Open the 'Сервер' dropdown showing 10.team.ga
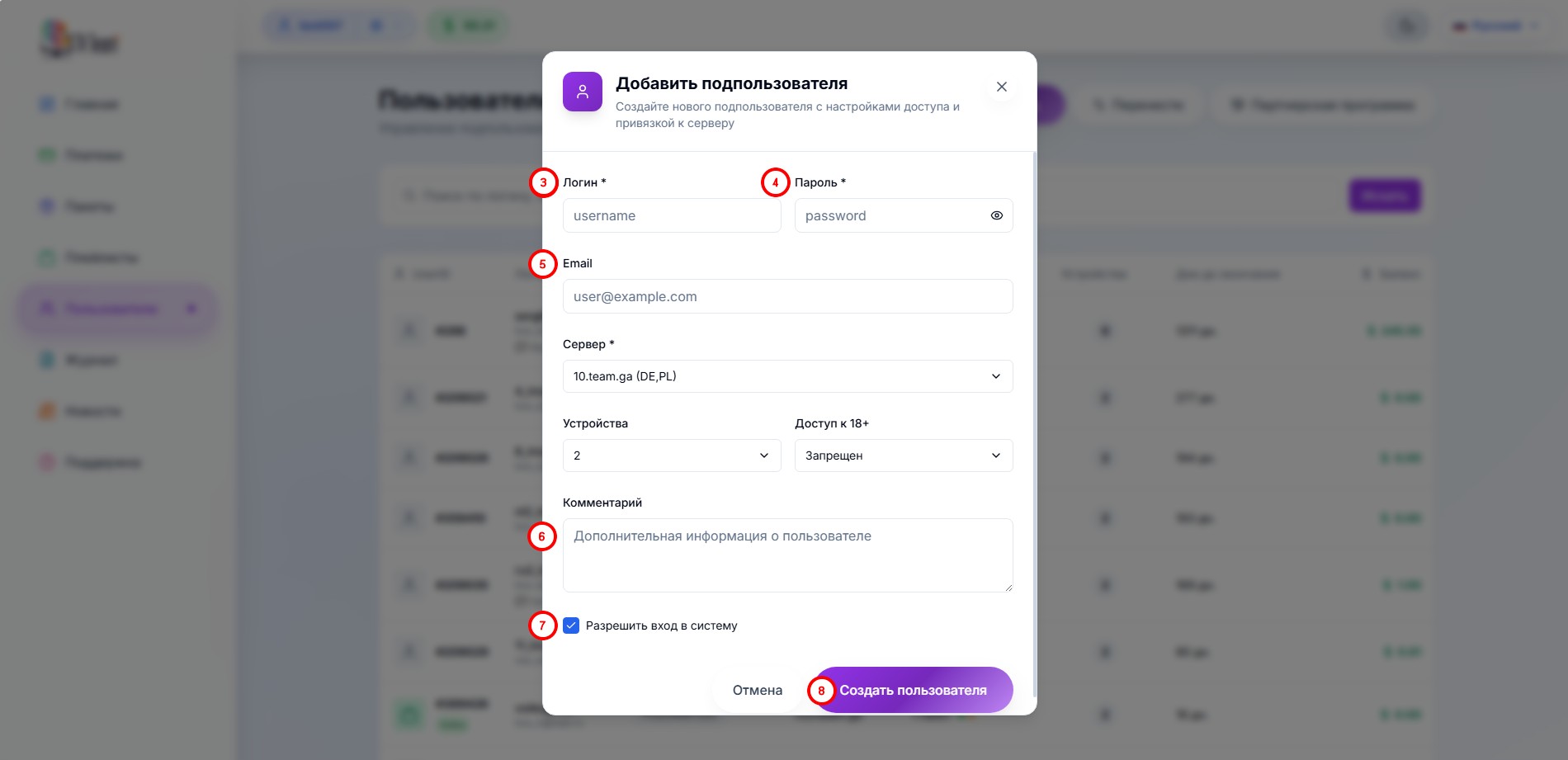This screenshot has height=760, width=1568. click(x=787, y=376)
